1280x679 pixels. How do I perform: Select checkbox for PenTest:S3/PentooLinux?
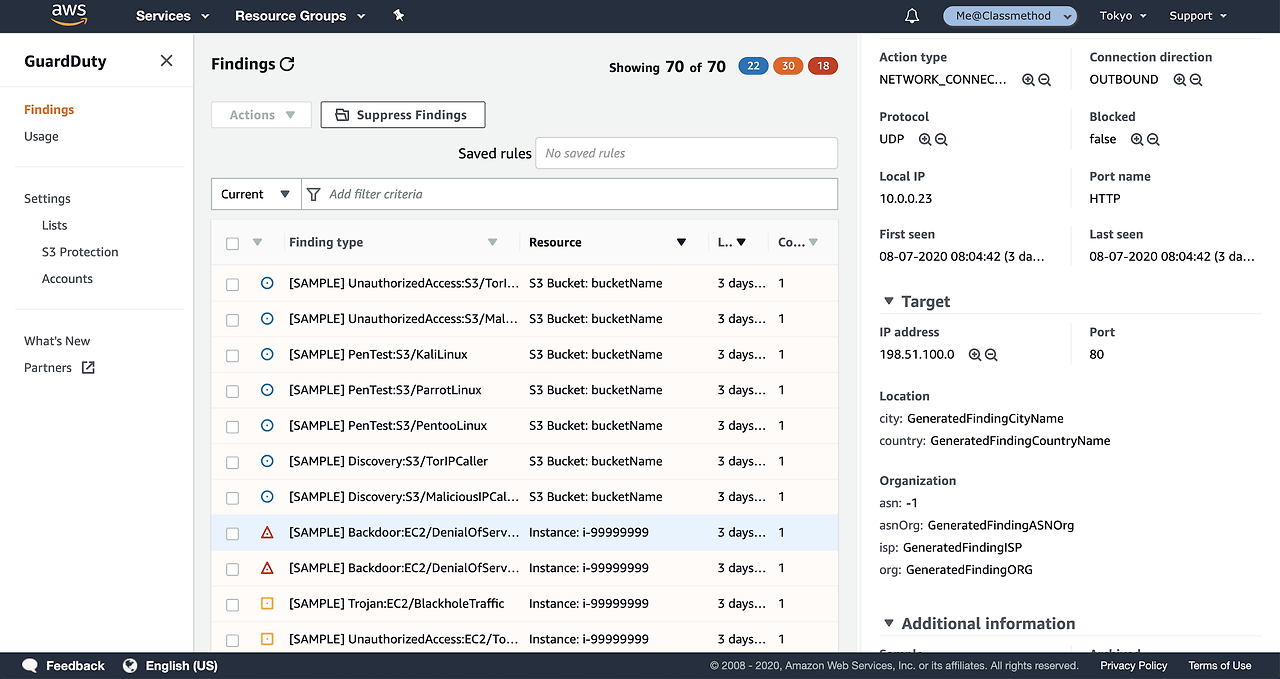233,426
